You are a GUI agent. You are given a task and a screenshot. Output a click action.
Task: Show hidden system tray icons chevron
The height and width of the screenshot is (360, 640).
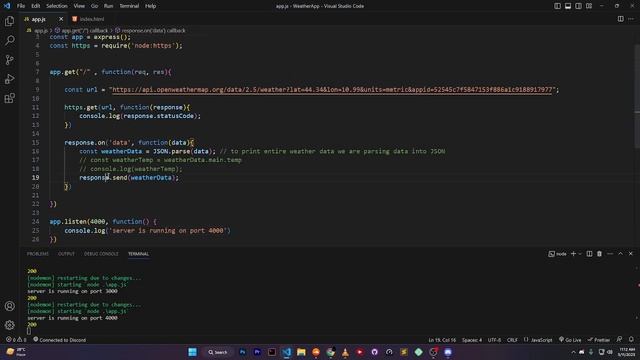pos(573,352)
